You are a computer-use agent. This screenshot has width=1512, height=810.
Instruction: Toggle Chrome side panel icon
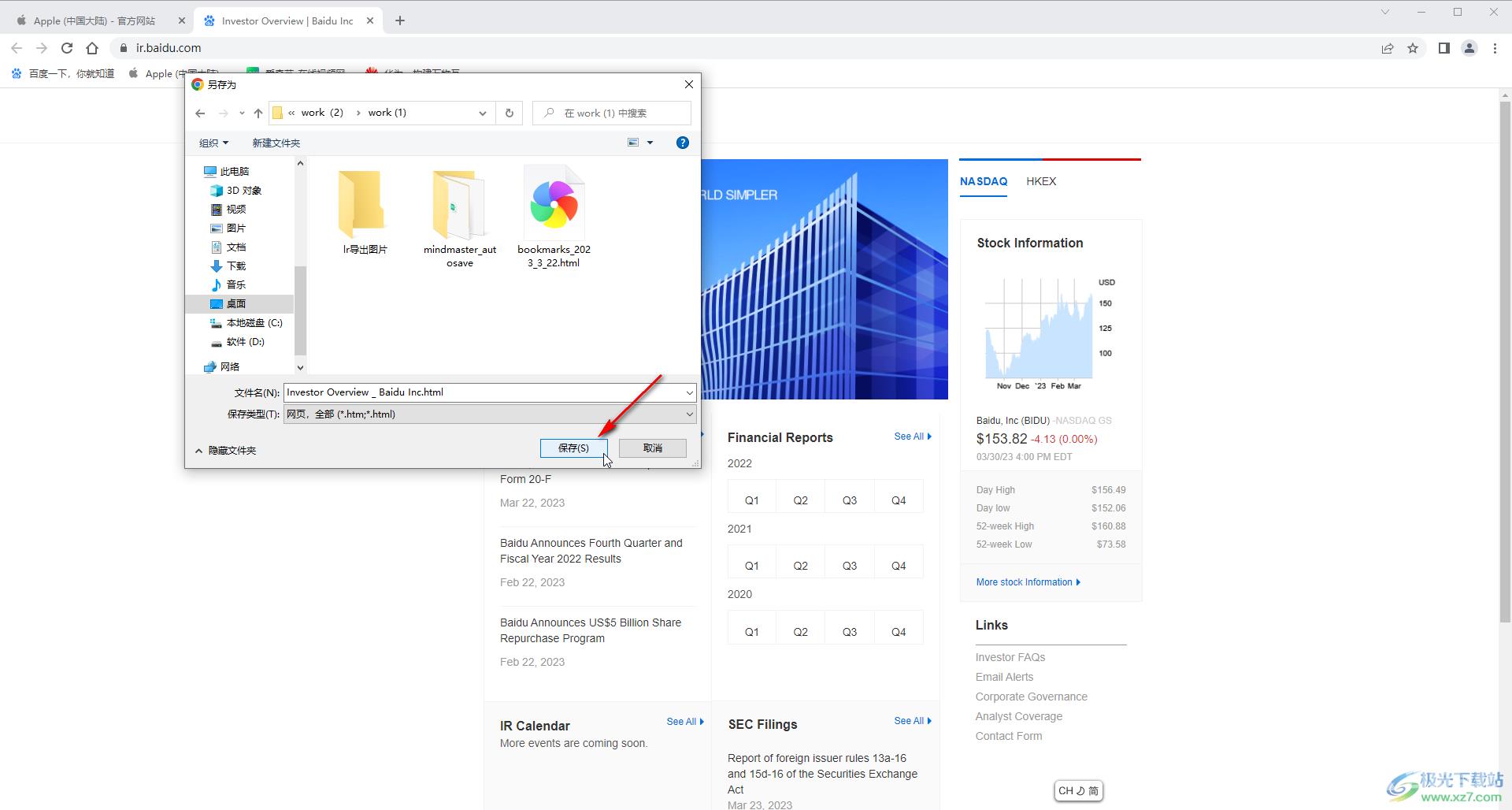(1444, 48)
